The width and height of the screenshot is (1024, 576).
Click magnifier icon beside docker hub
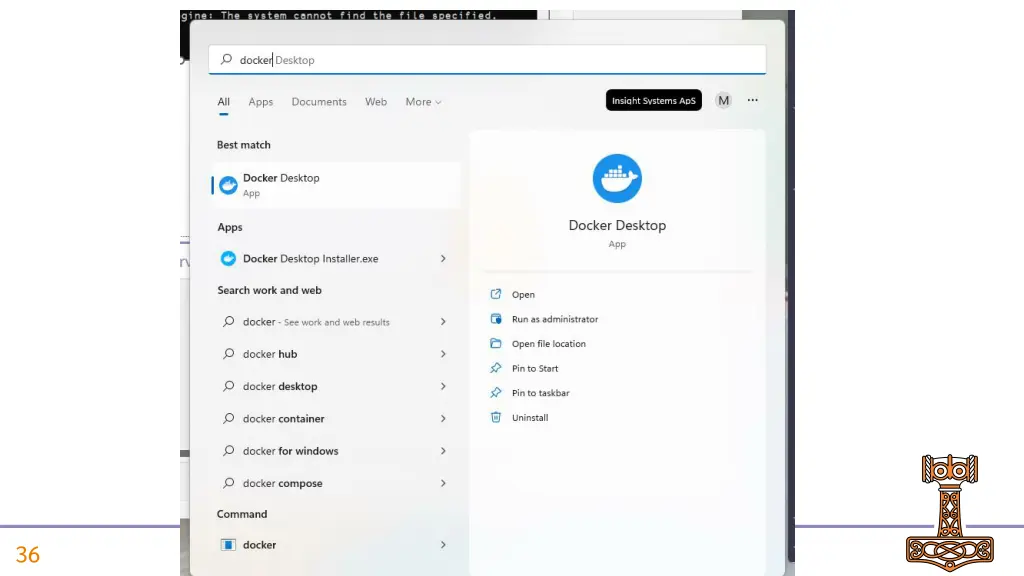[229, 353]
